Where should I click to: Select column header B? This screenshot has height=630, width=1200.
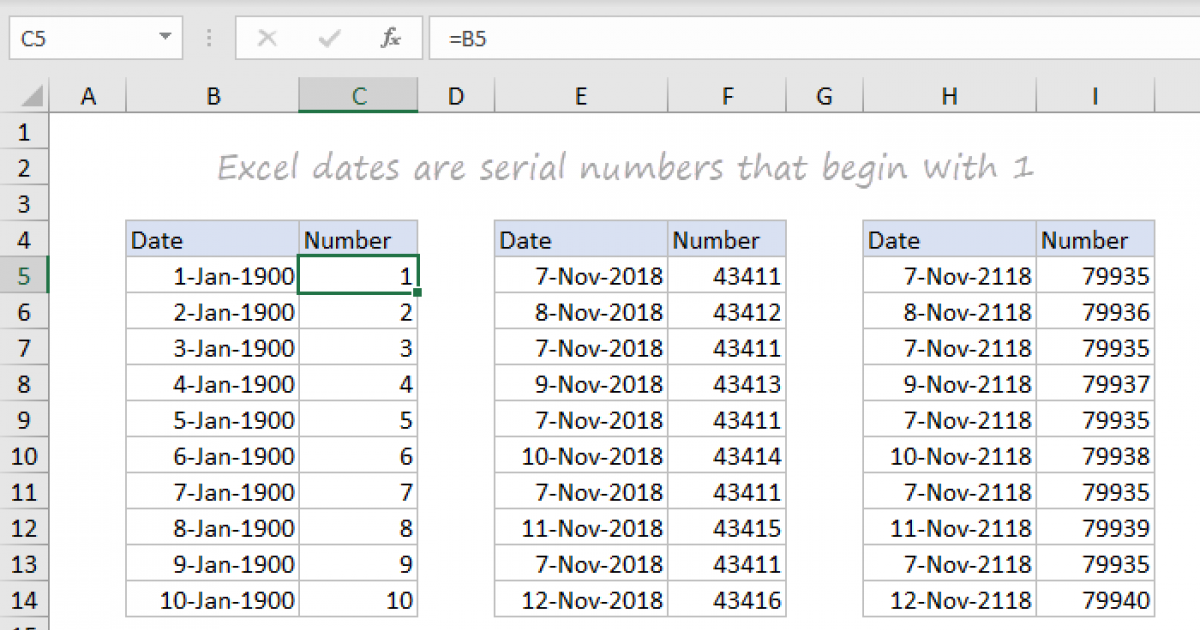tap(213, 95)
